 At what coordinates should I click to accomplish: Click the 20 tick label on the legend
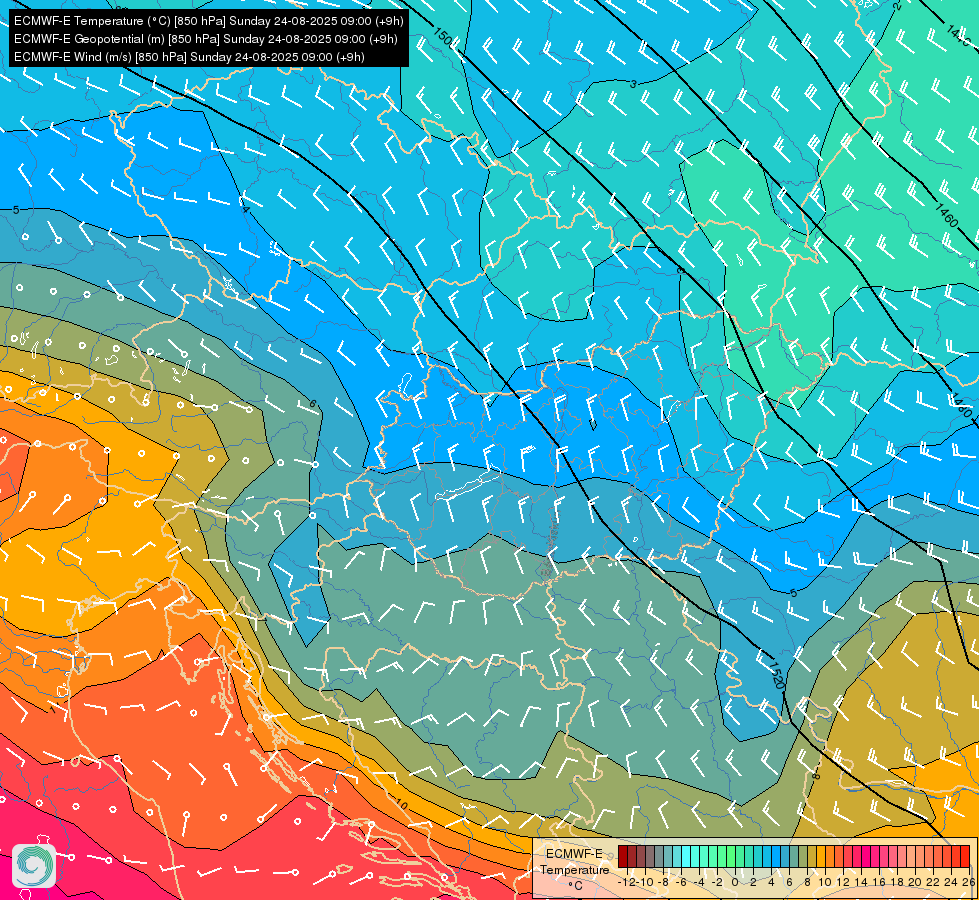point(915,882)
